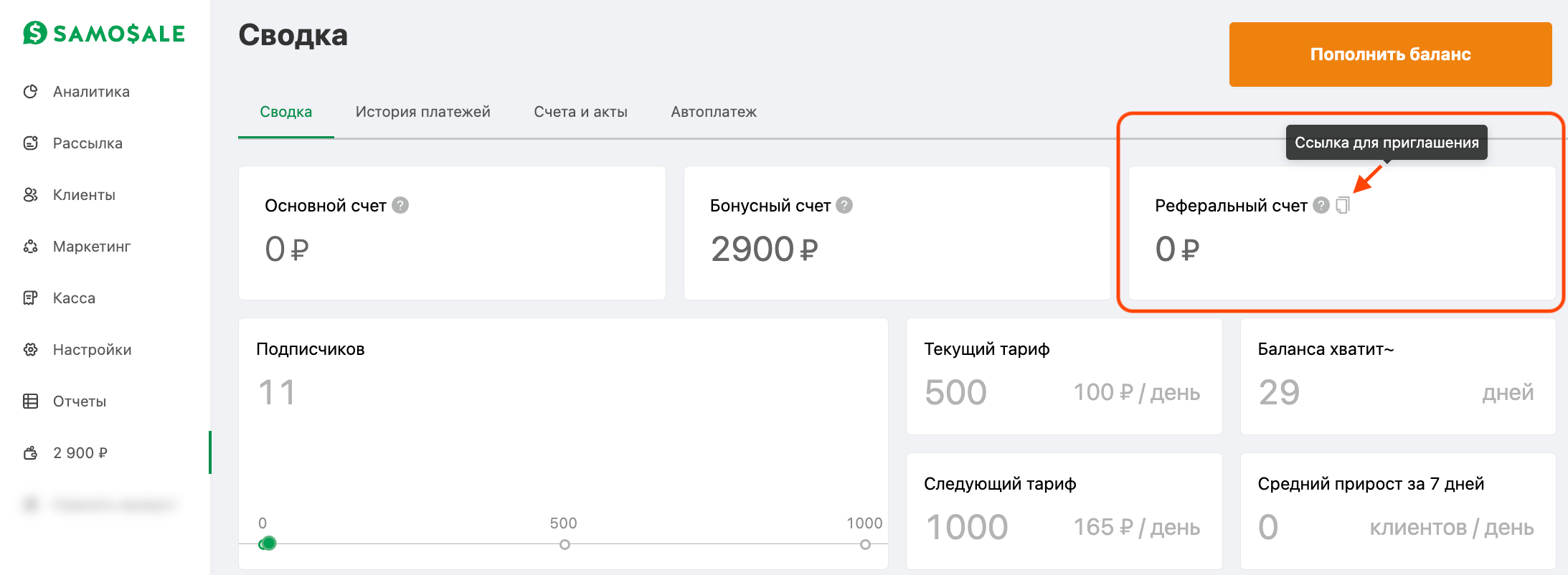Click Следующий тариф value 1000

click(966, 527)
